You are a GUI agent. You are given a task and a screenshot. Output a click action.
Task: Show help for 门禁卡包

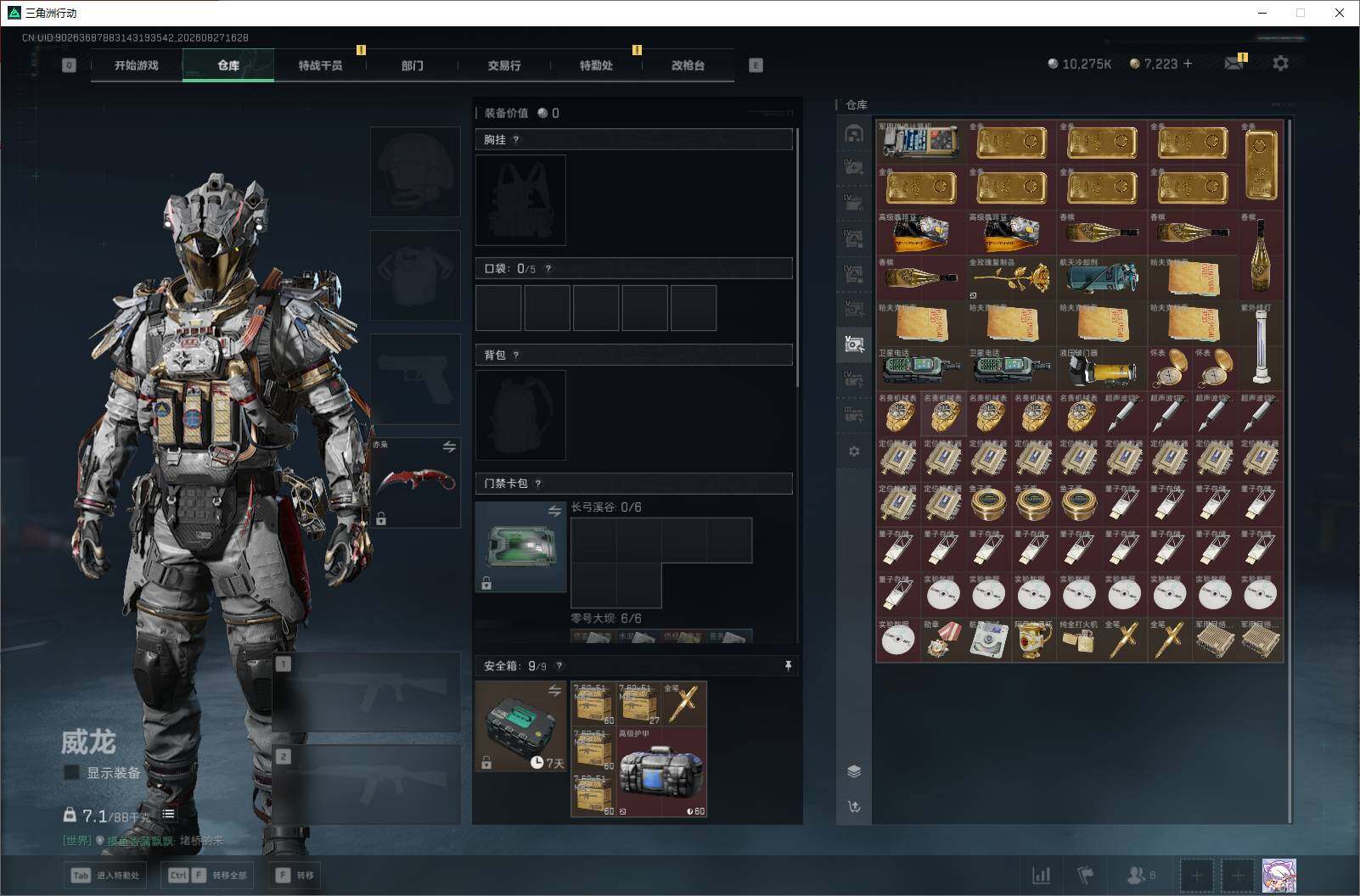point(538,484)
